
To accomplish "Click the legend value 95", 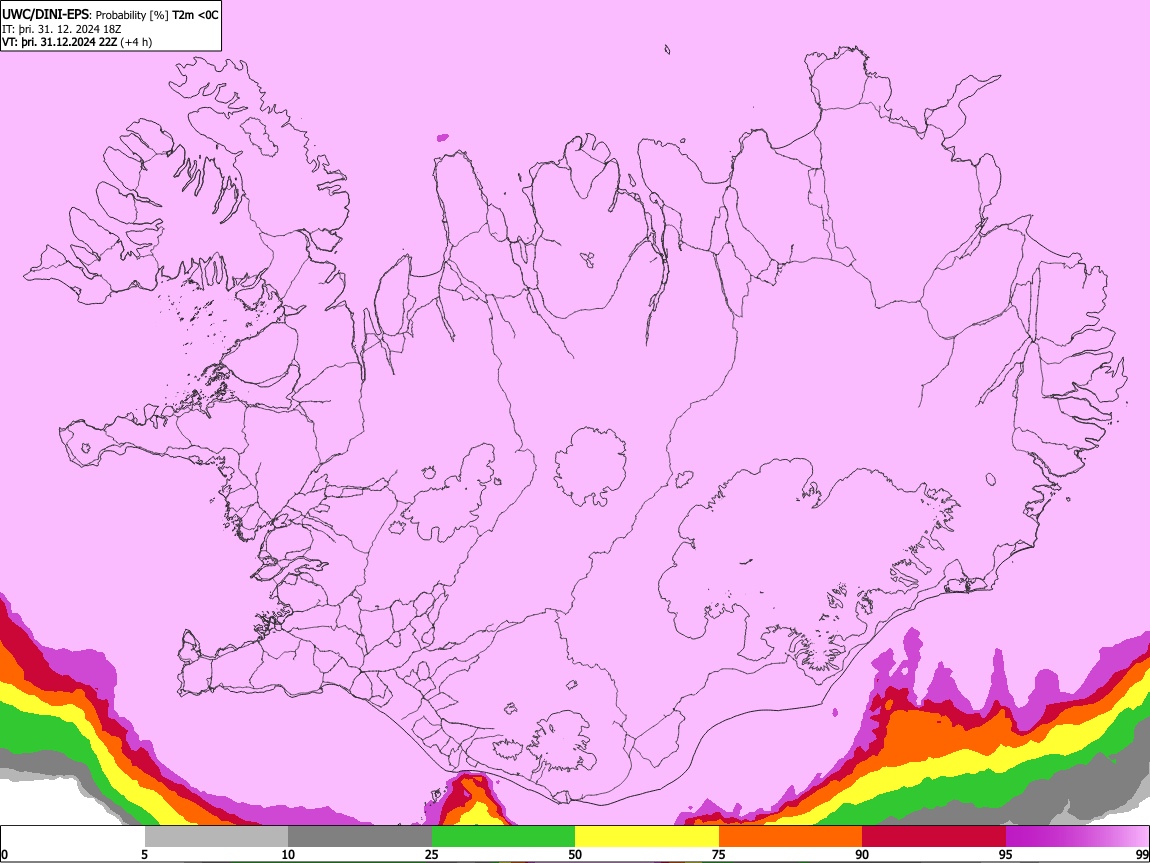I will point(1006,854).
